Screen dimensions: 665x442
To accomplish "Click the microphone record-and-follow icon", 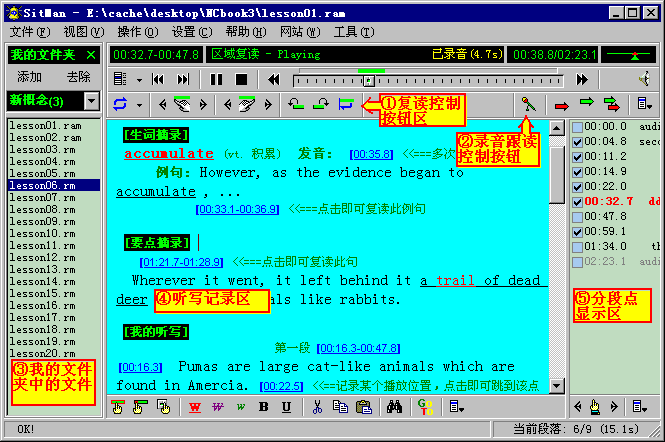I will 528,104.
